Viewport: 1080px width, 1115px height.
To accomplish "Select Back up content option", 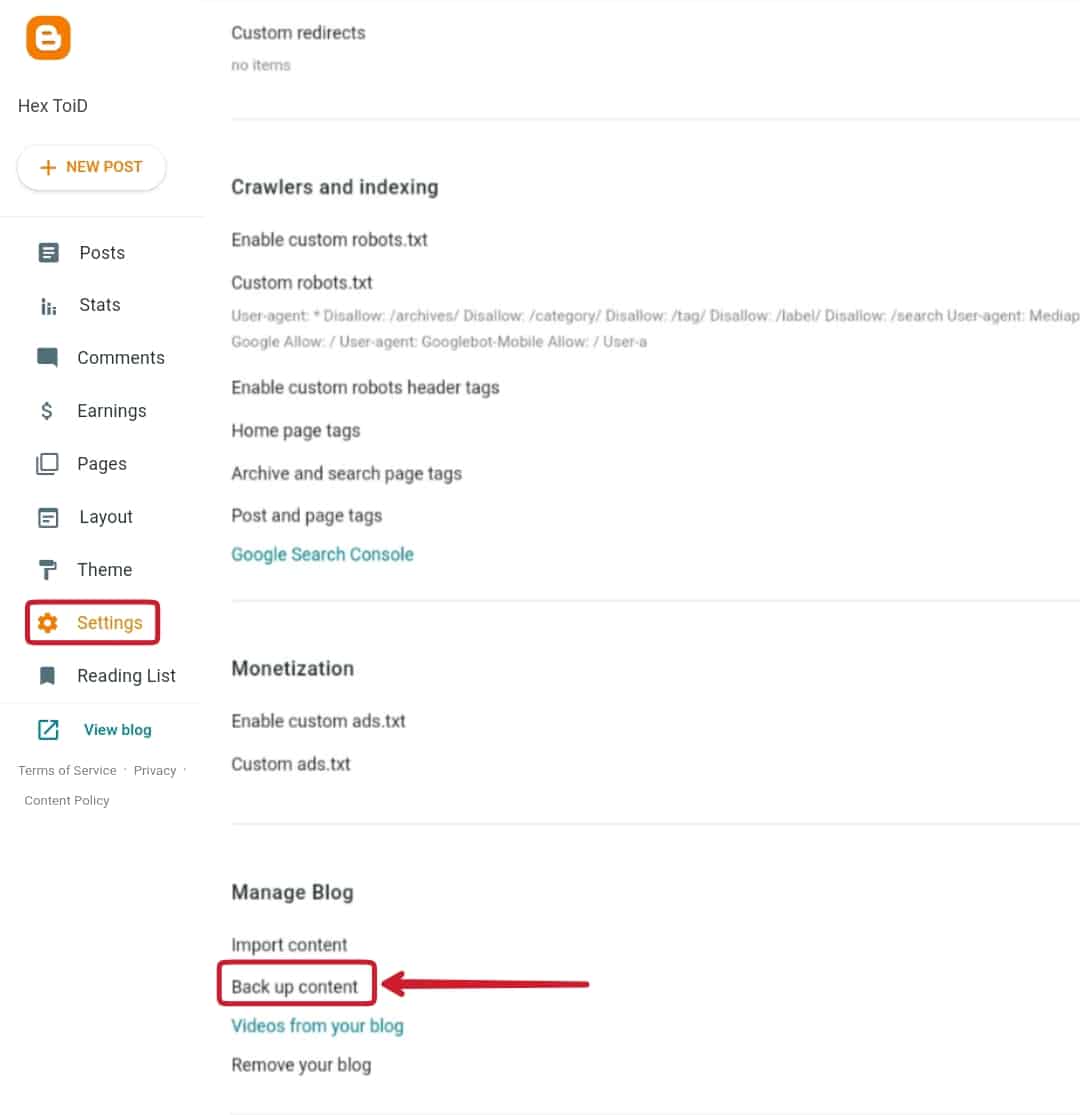I will [x=294, y=987].
